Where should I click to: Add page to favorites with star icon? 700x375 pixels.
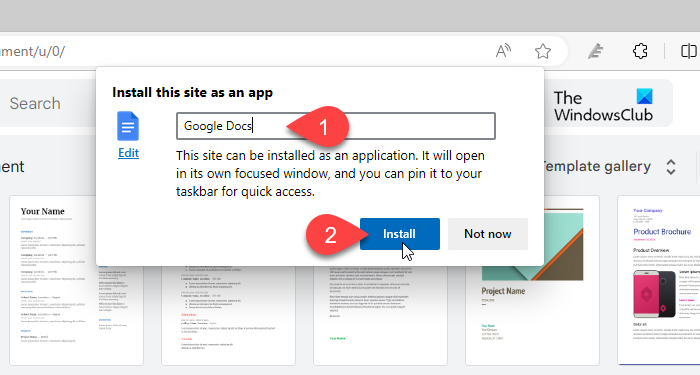coord(543,51)
